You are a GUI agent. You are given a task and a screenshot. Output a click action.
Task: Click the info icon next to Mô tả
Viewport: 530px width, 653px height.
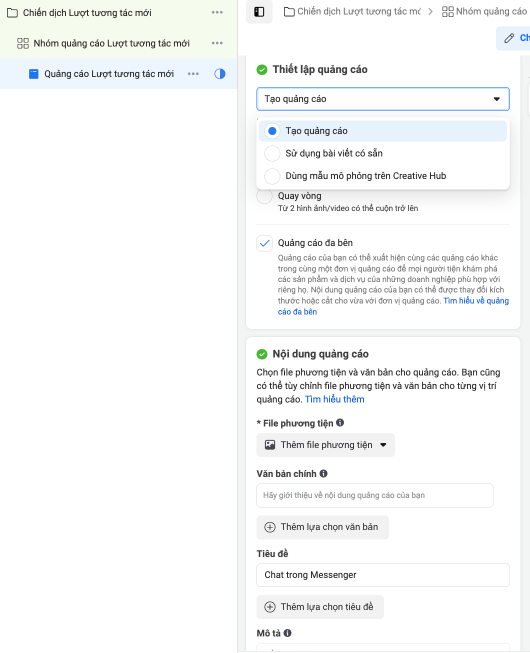point(288,633)
